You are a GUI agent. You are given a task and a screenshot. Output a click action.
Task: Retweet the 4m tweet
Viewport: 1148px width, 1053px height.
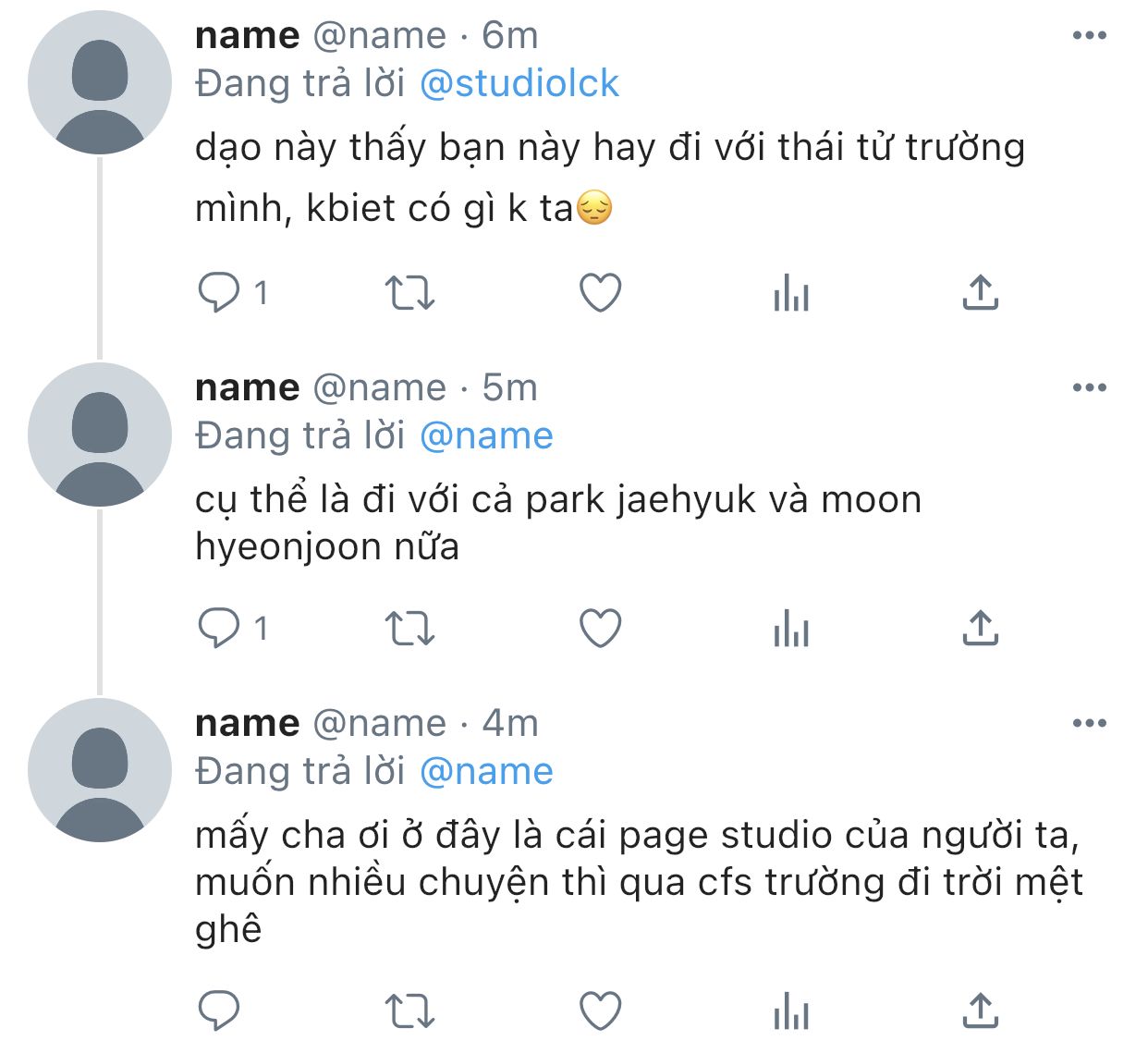(409, 1010)
